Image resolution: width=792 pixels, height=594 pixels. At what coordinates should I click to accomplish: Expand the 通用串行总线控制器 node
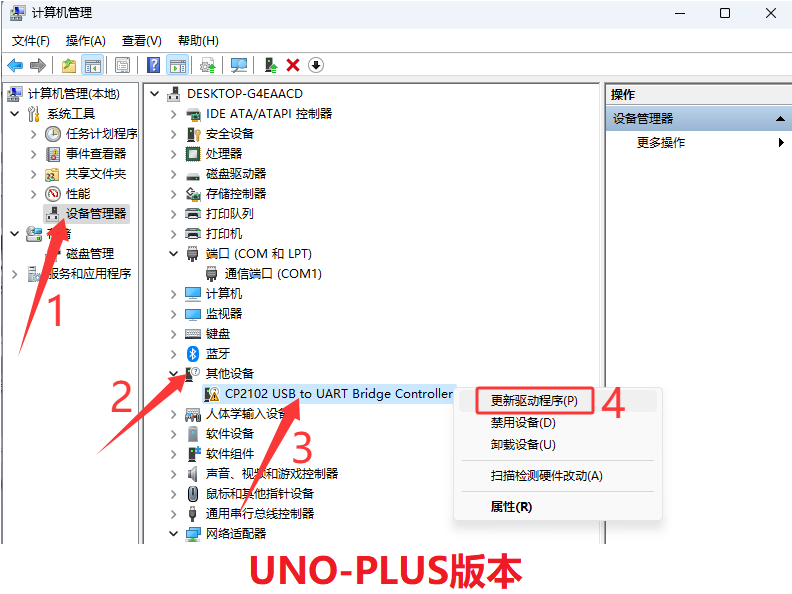pos(173,514)
